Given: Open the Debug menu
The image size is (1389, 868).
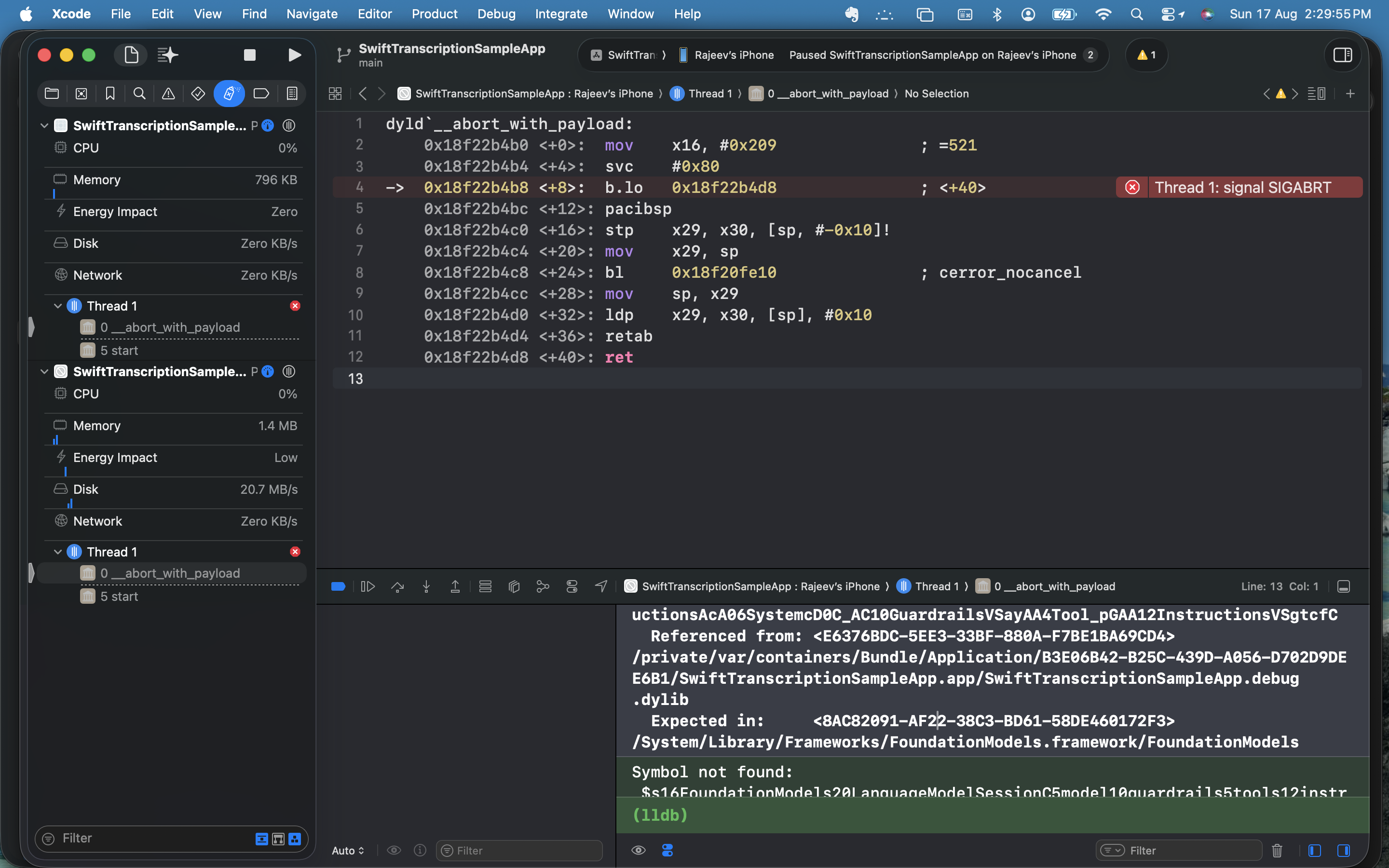Looking at the screenshot, I should (496, 14).
